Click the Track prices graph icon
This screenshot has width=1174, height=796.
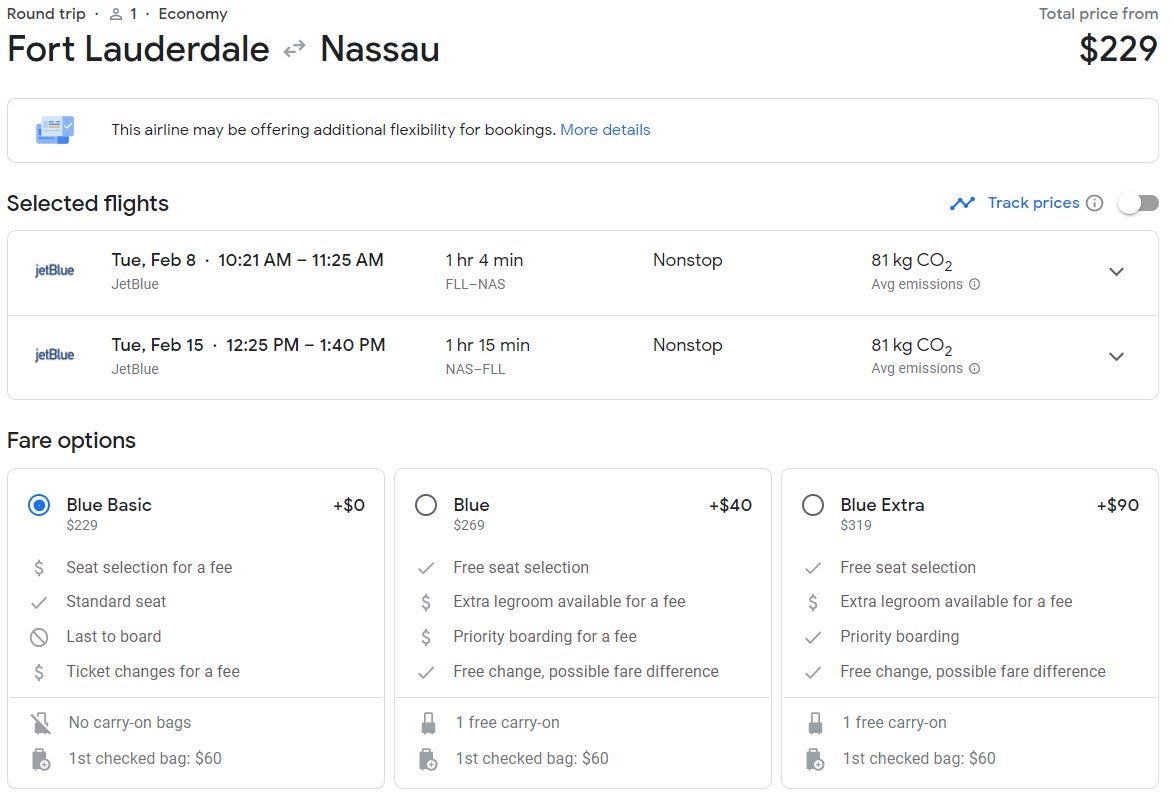[962, 203]
